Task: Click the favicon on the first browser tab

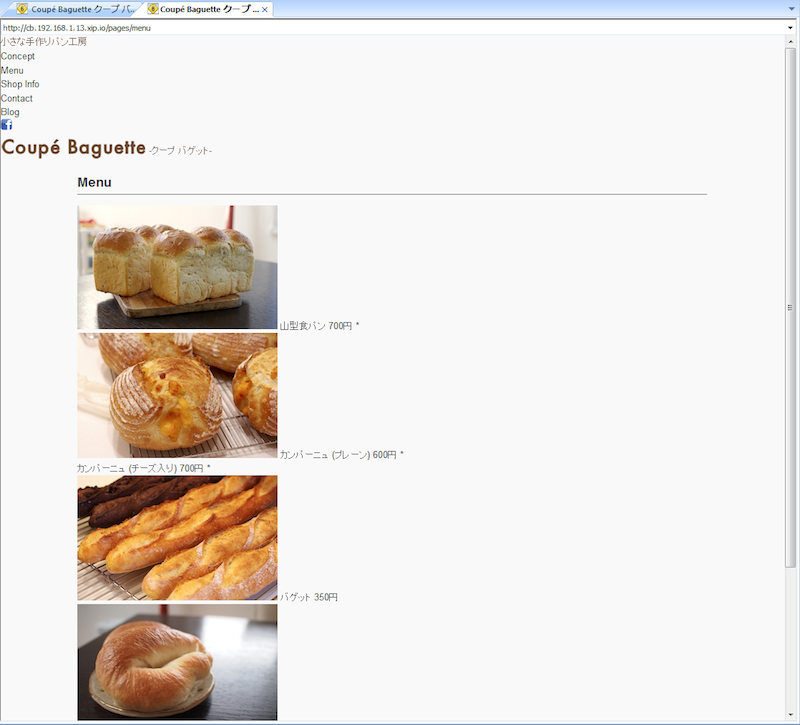Action: click(x=24, y=8)
